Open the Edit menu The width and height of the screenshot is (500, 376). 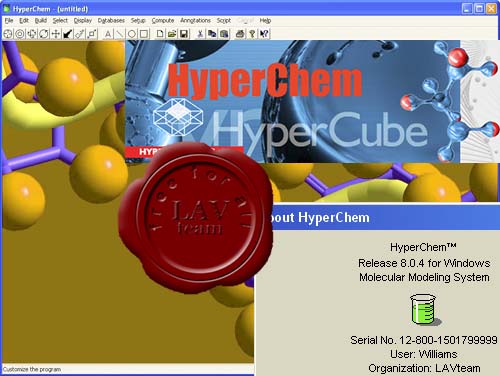(x=24, y=21)
